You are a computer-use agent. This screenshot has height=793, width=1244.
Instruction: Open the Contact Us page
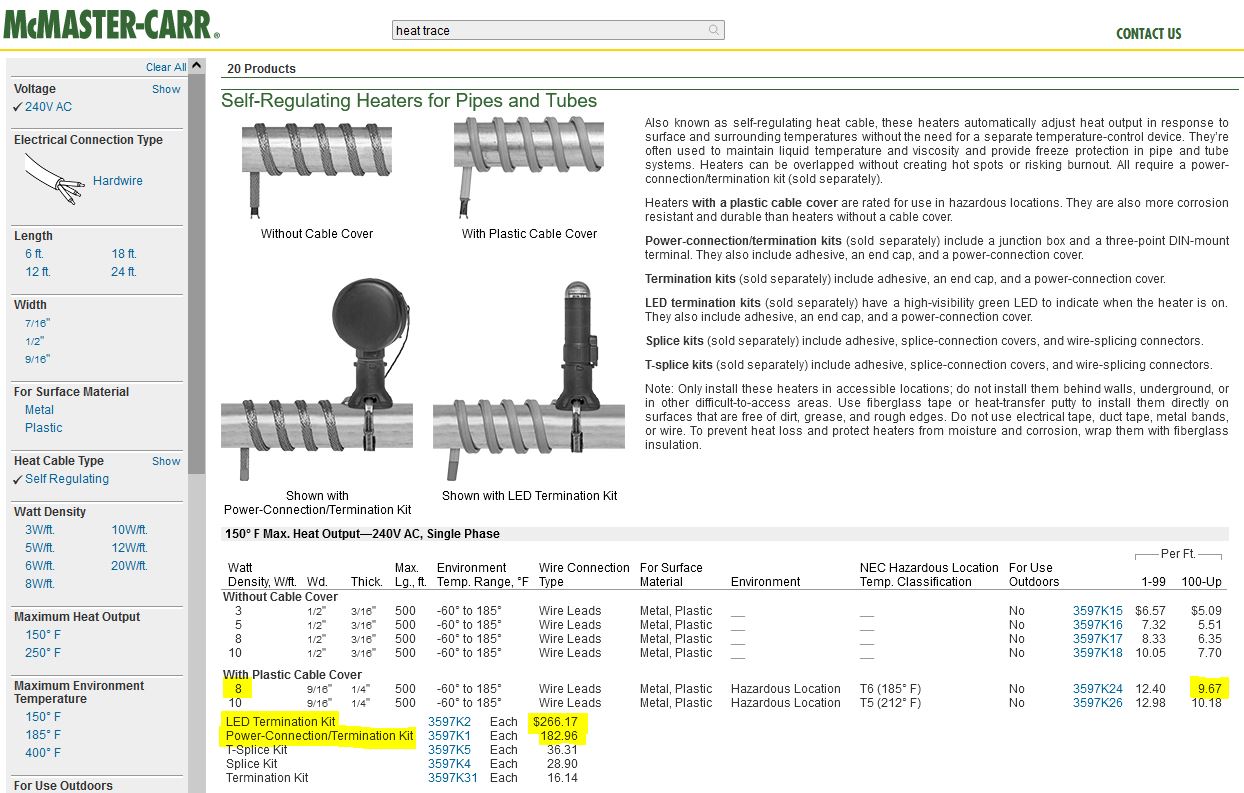1148,33
